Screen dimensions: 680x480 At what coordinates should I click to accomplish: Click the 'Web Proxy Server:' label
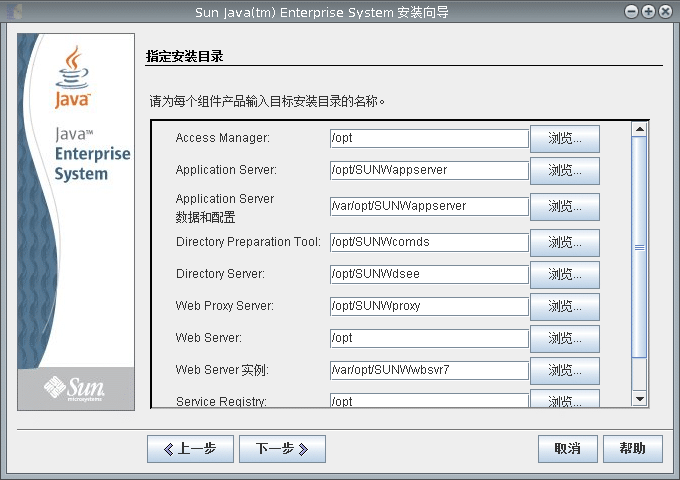tap(225, 306)
